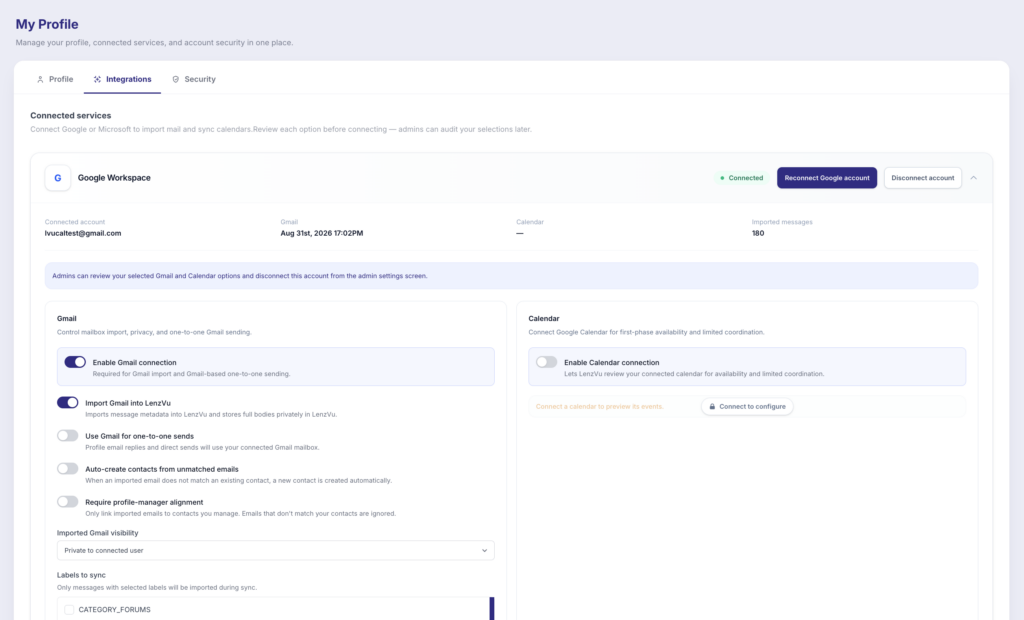The width and height of the screenshot is (1024, 620).
Task: Switch to the Security tab
Action: pyautogui.click(x=193, y=79)
